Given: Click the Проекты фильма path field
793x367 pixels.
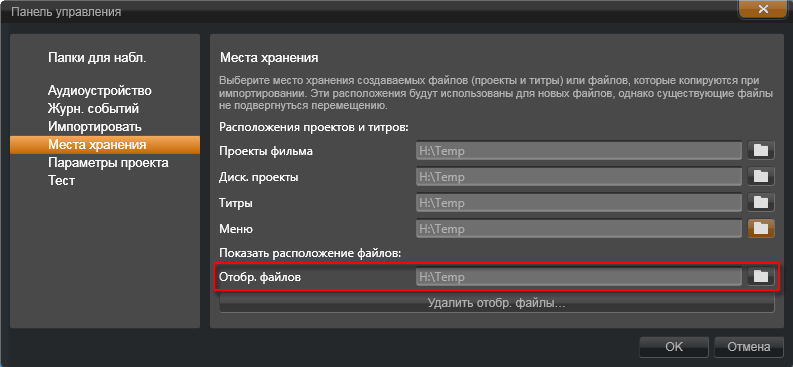Looking at the screenshot, I should click(x=579, y=151).
